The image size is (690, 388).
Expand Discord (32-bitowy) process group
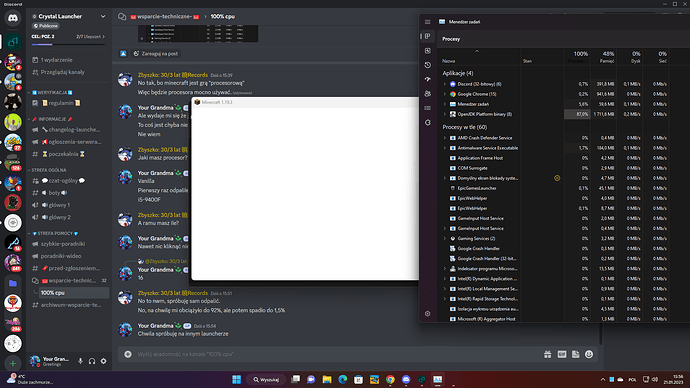pyautogui.click(x=444, y=84)
